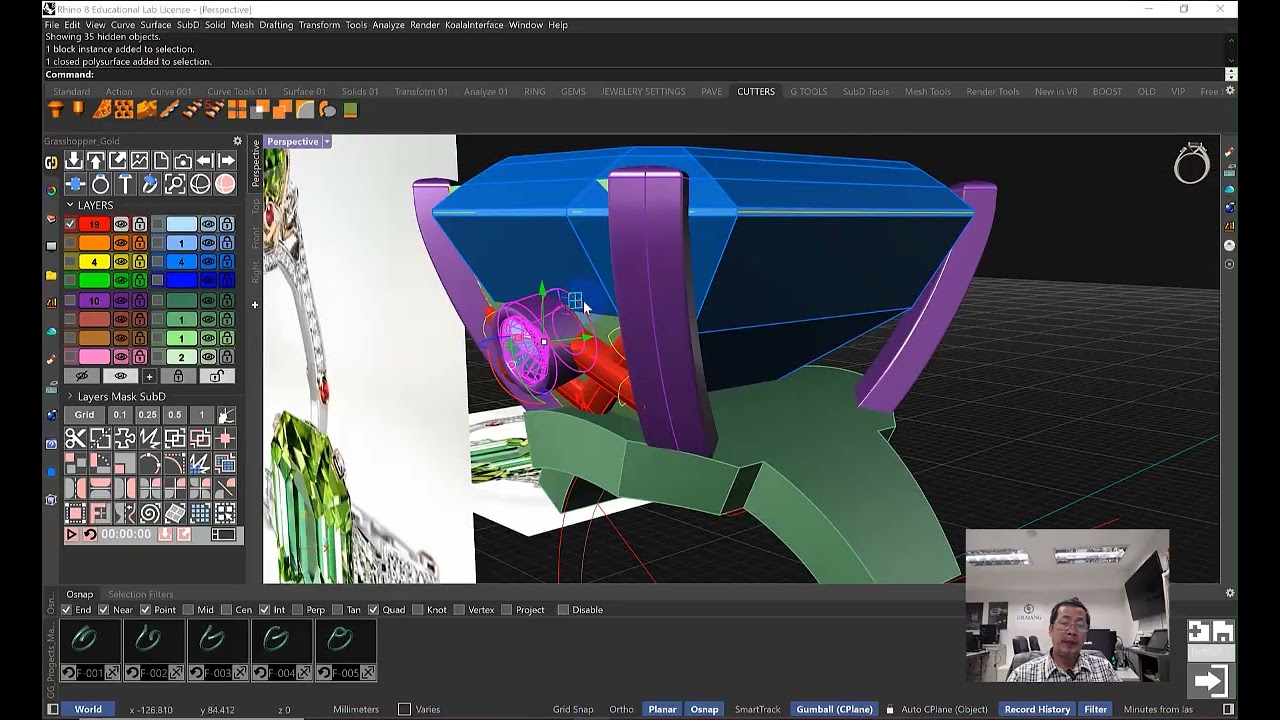This screenshot has height=720, width=1280.
Task: Click the Grasshopper_Gold panel settings gear
Action: pyautogui.click(x=237, y=141)
